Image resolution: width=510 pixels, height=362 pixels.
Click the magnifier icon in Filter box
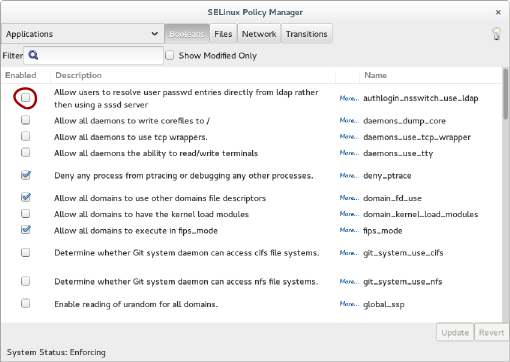coord(33,55)
